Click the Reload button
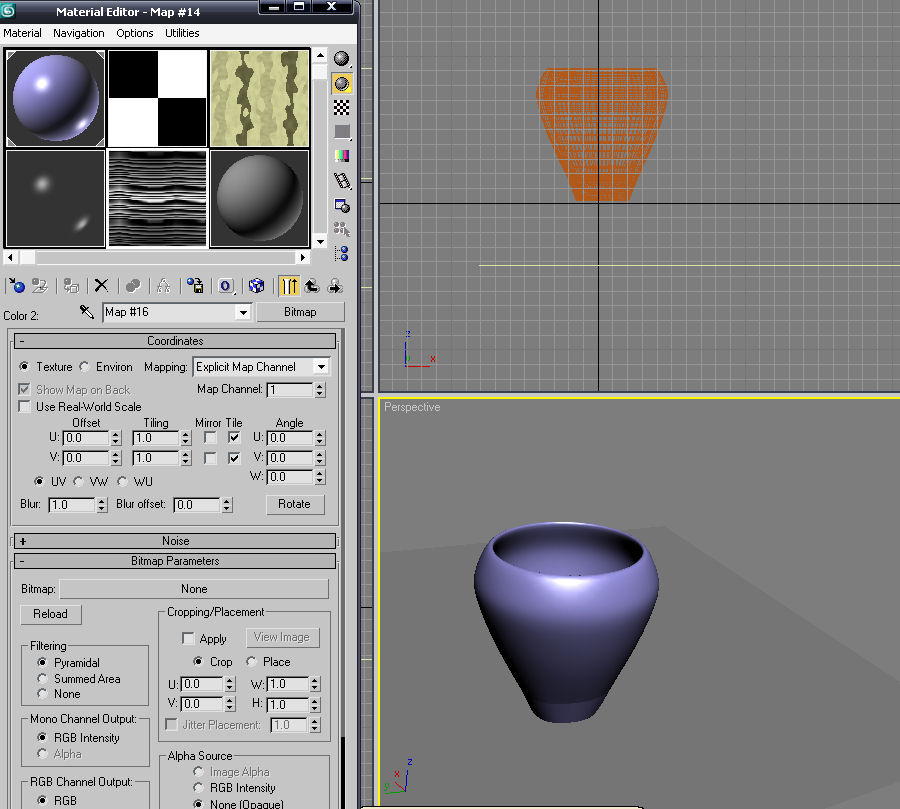This screenshot has width=900, height=809. pos(50,614)
